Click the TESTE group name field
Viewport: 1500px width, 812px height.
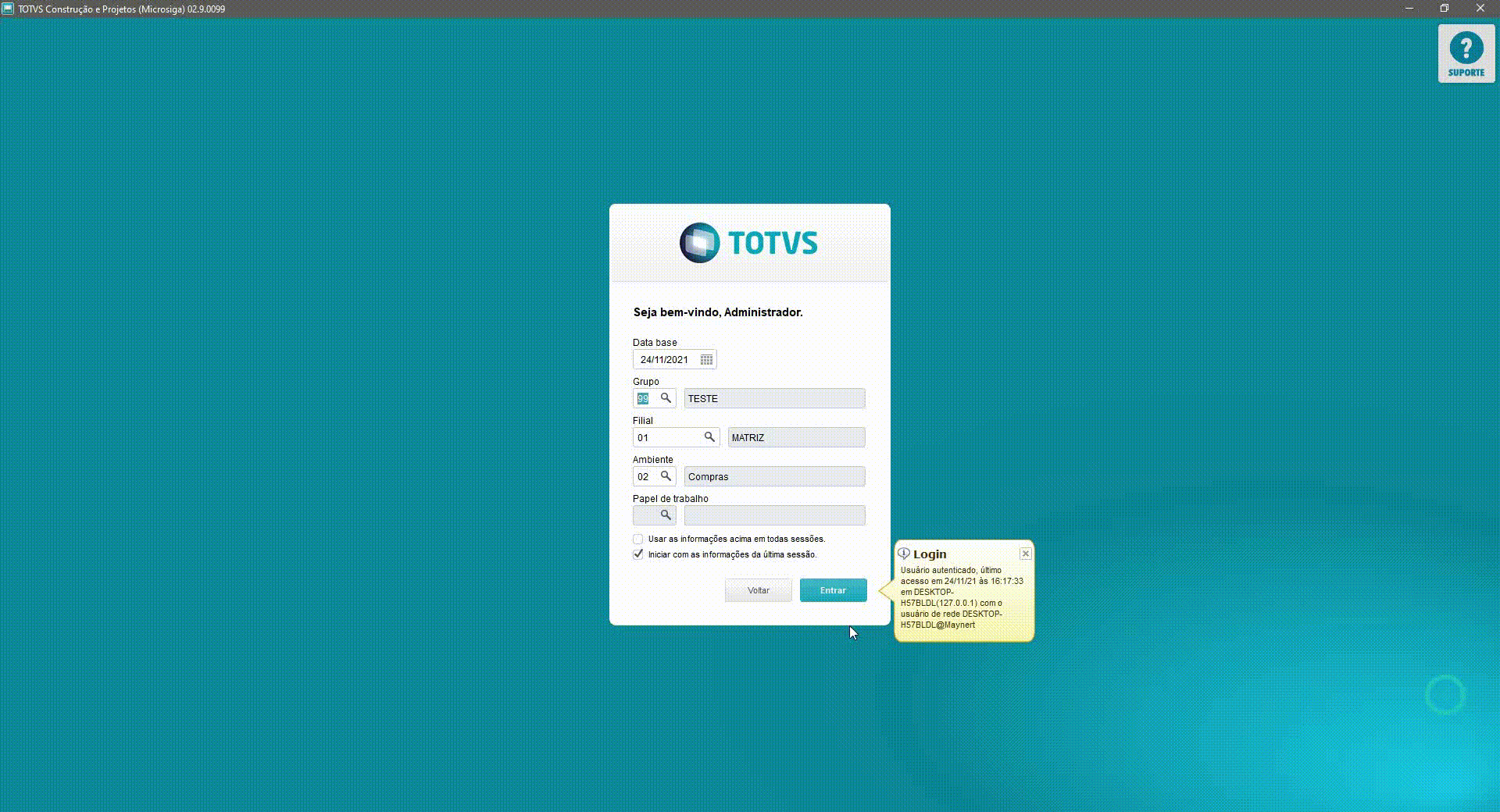(x=774, y=398)
